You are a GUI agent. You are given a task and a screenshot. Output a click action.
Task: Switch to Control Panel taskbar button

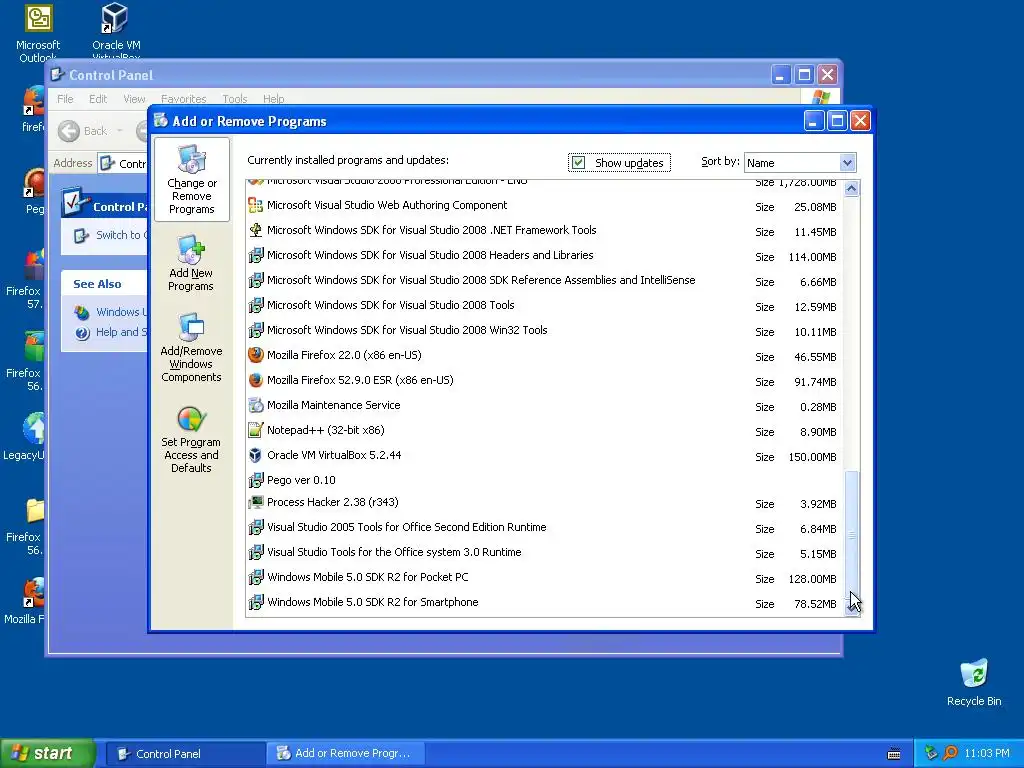[185, 754]
